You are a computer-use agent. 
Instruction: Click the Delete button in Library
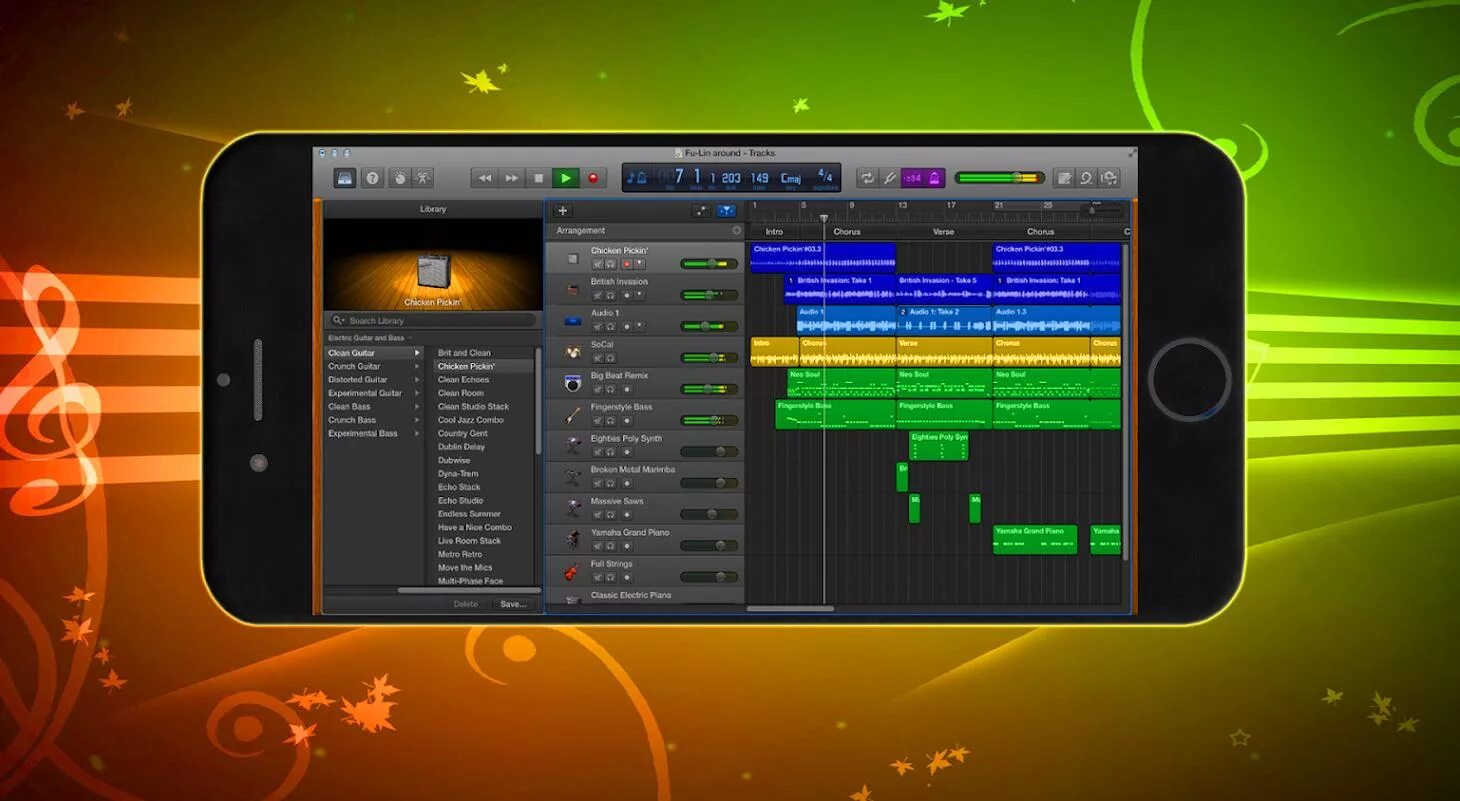466,604
